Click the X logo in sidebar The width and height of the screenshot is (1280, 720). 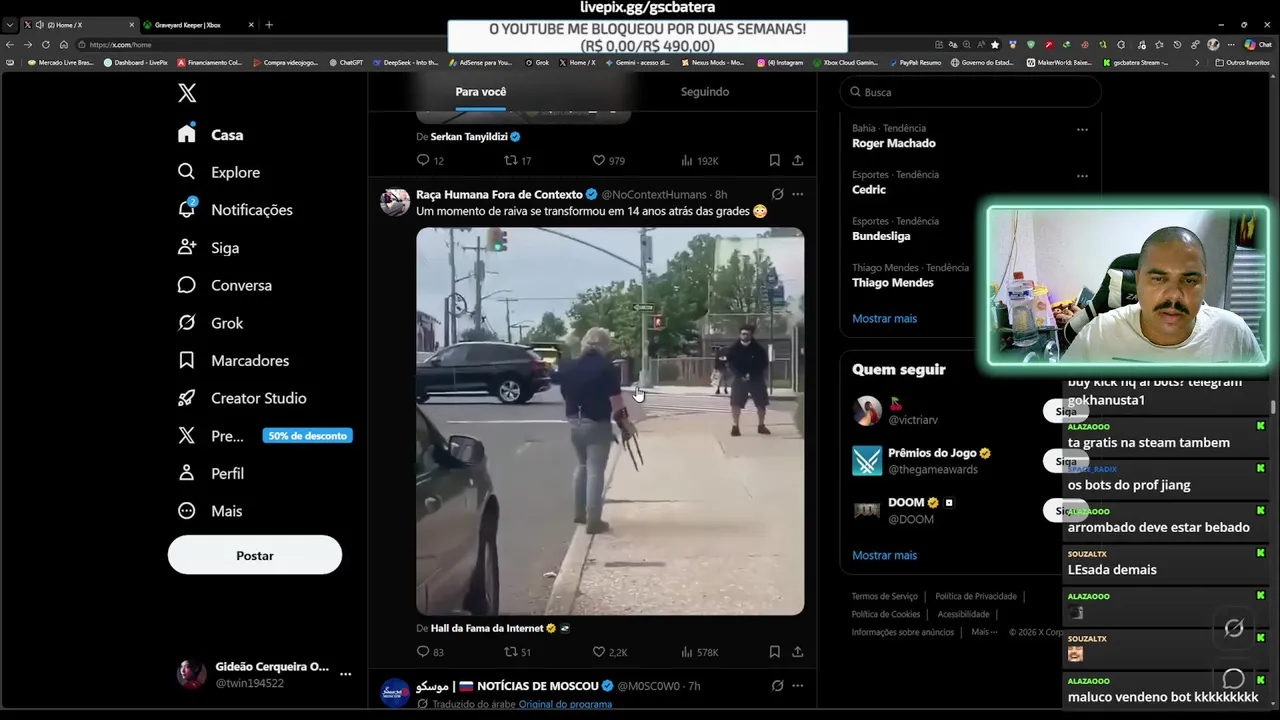(187, 93)
